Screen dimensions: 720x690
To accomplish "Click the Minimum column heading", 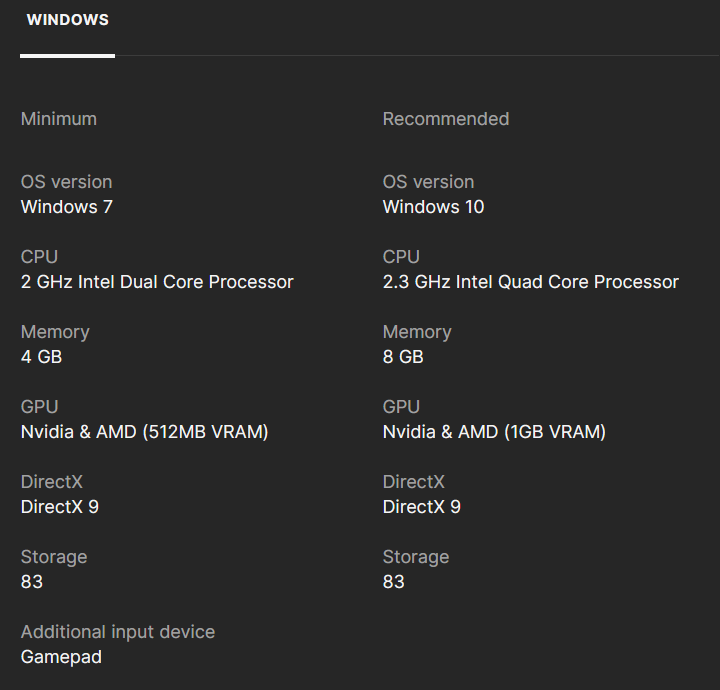I will click(59, 119).
